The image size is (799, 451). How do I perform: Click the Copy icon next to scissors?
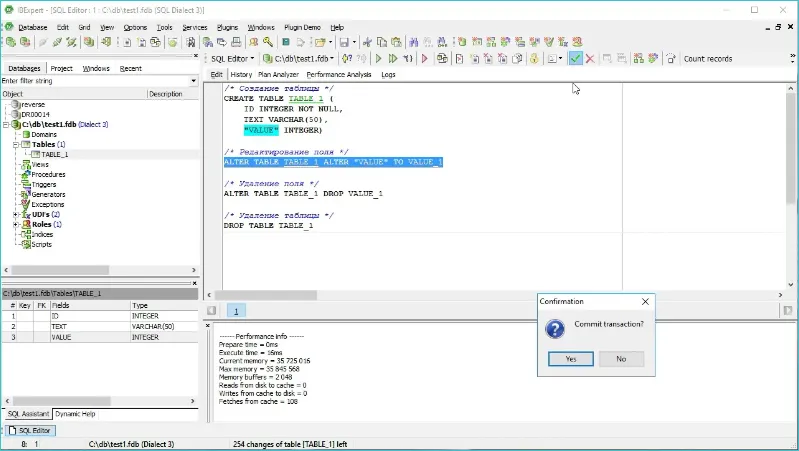pos(382,42)
